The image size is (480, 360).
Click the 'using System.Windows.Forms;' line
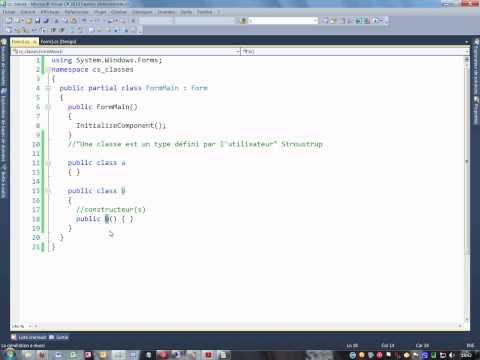(107, 60)
